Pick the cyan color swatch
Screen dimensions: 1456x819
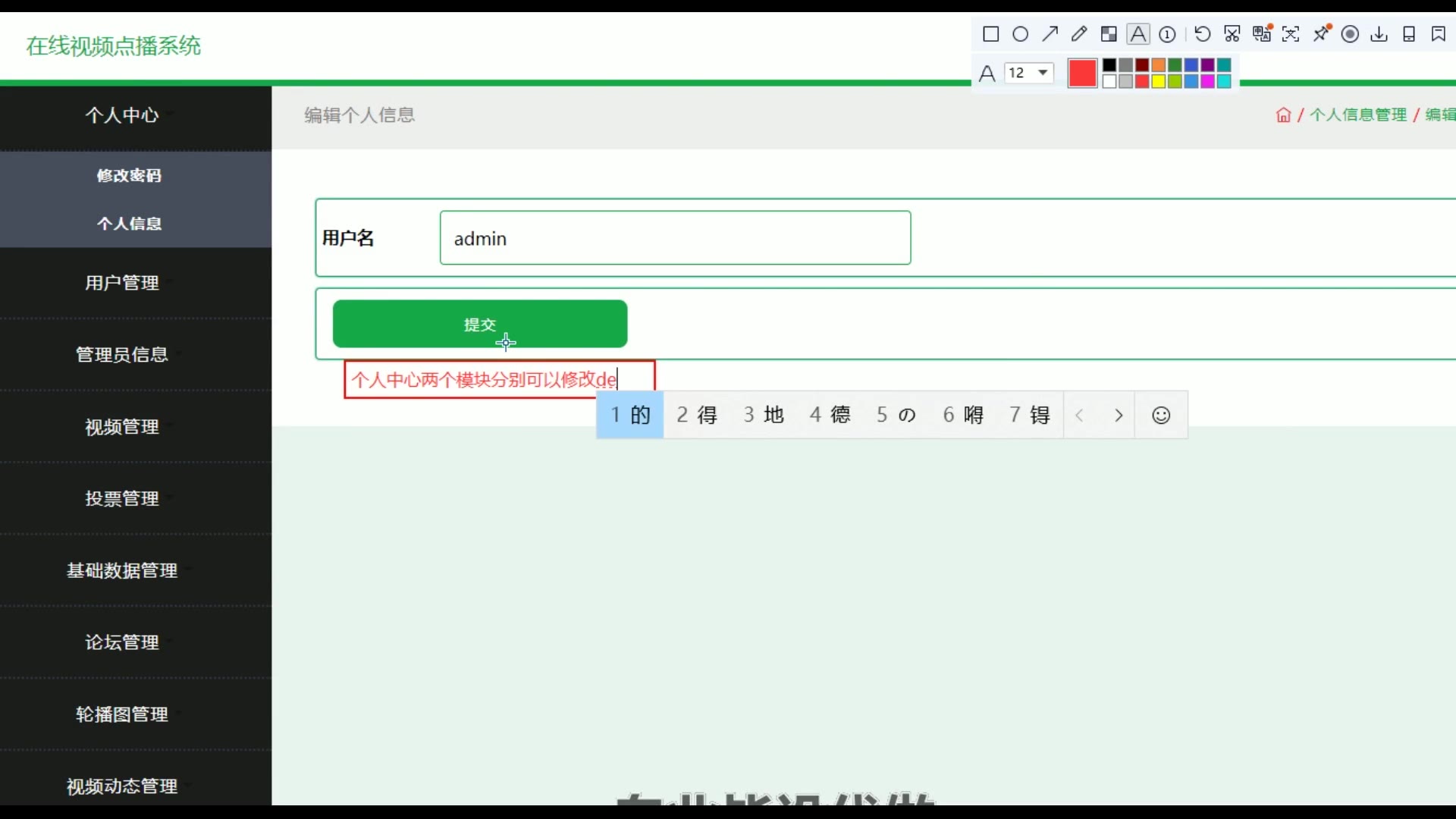click(x=1224, y=81)
